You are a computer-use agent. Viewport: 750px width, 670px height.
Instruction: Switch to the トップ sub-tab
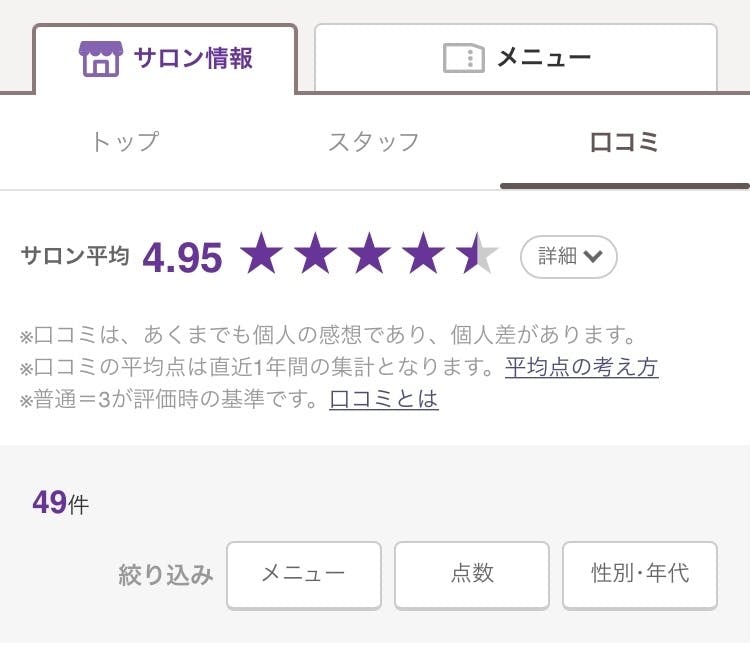coord(125,142)
